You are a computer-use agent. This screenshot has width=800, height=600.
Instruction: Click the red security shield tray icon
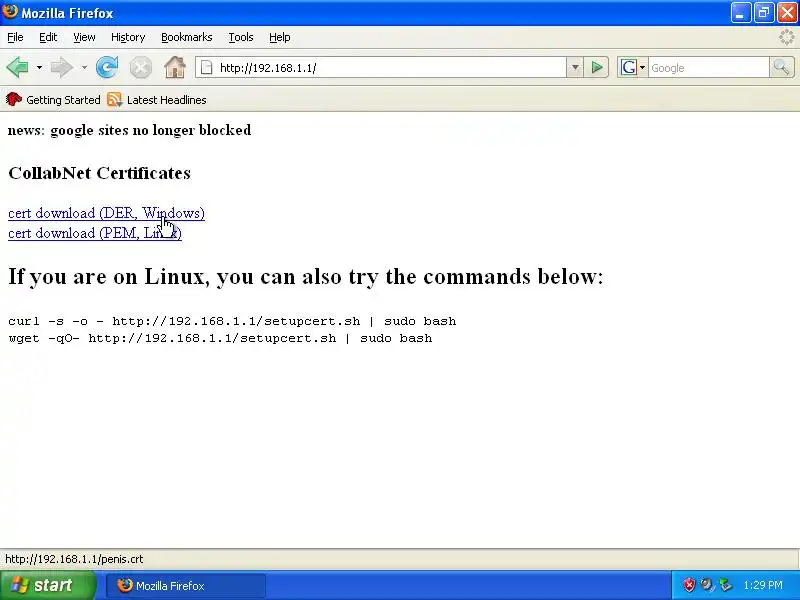[x=689, y=585]
